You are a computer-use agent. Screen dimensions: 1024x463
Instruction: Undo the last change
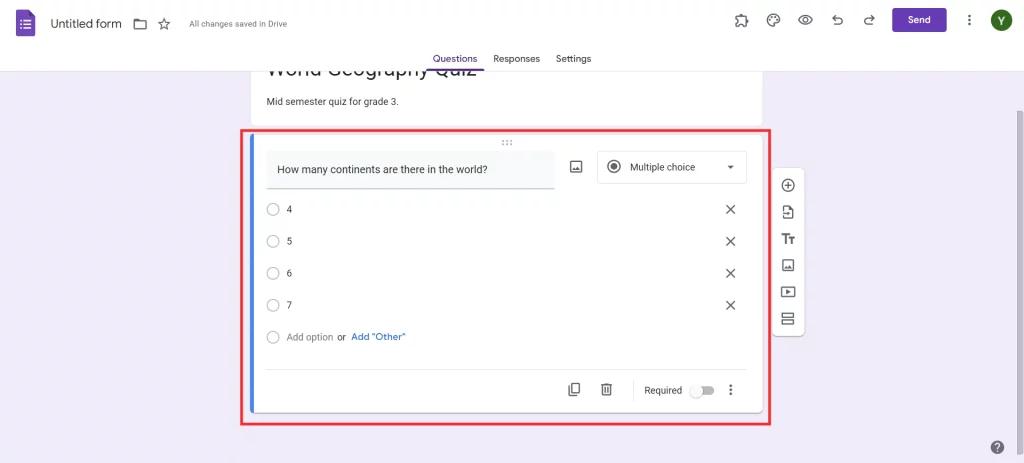(837, 20)
